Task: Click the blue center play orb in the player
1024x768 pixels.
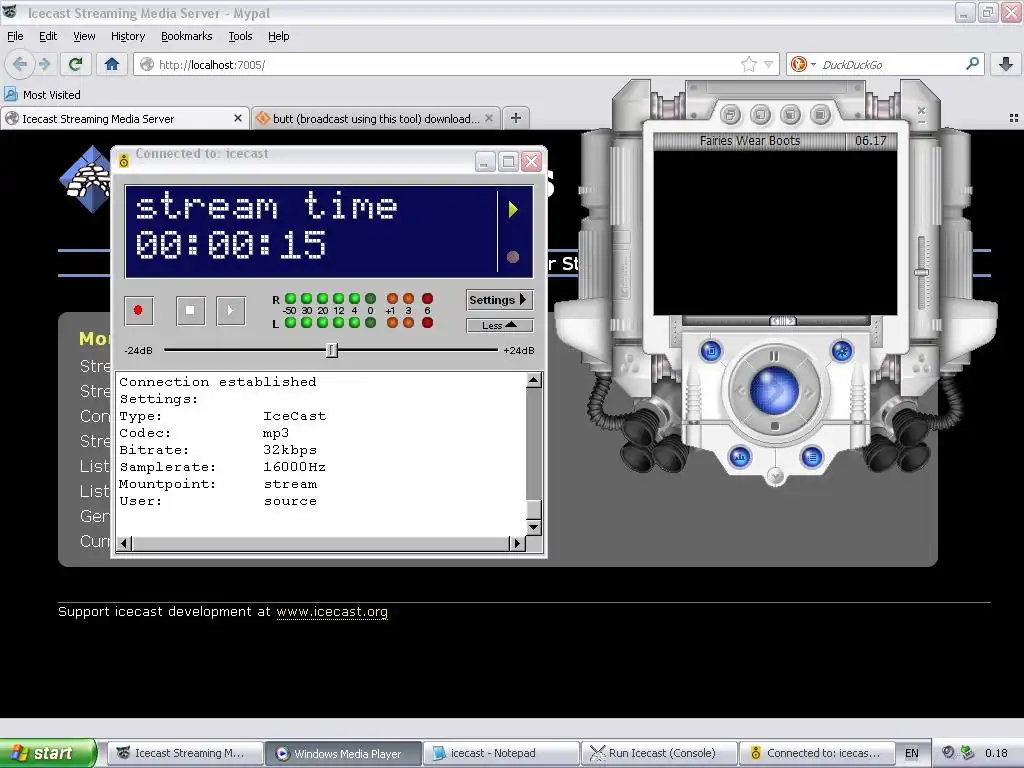Action: coord(775,391)
